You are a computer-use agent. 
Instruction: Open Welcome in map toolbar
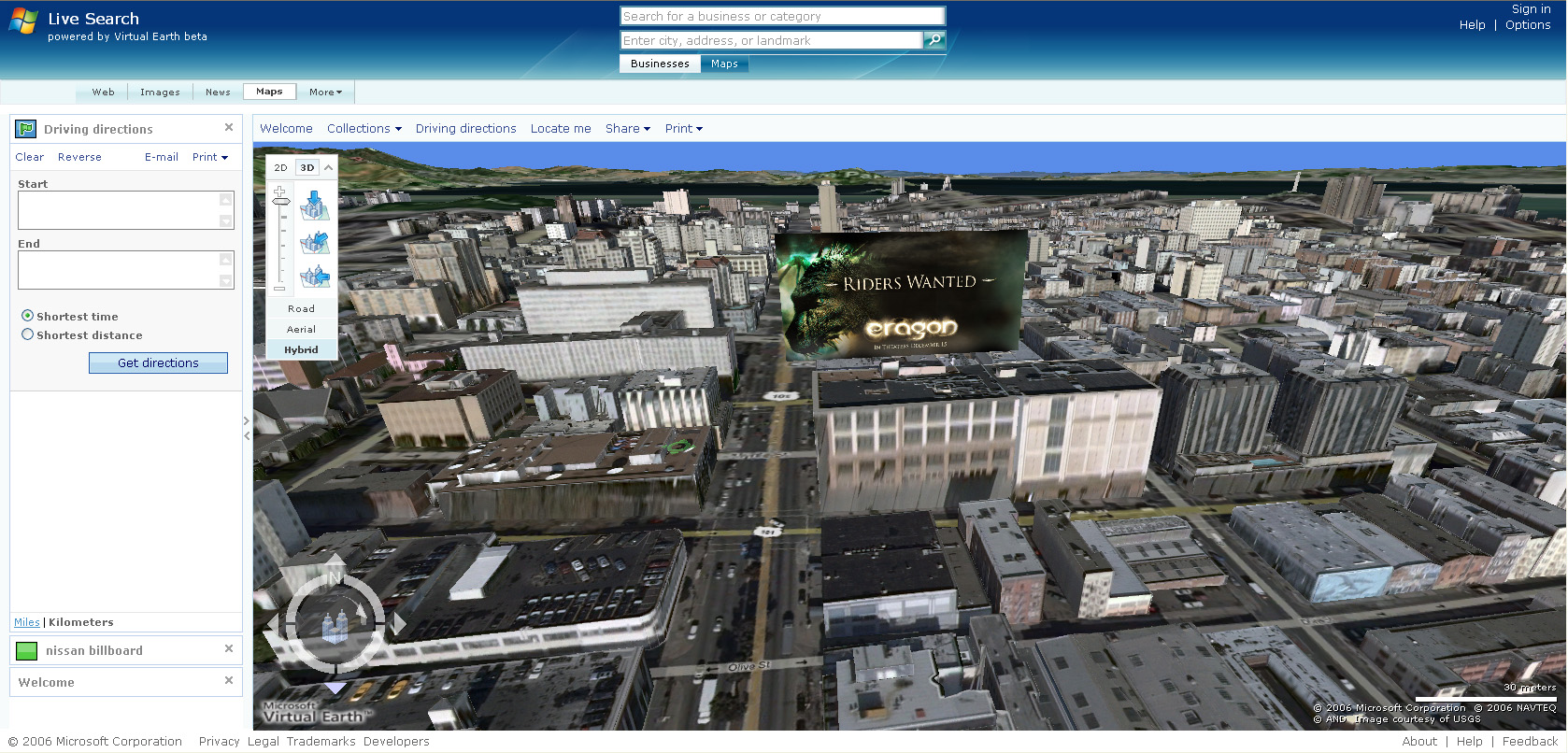click(x=286, y=128)
